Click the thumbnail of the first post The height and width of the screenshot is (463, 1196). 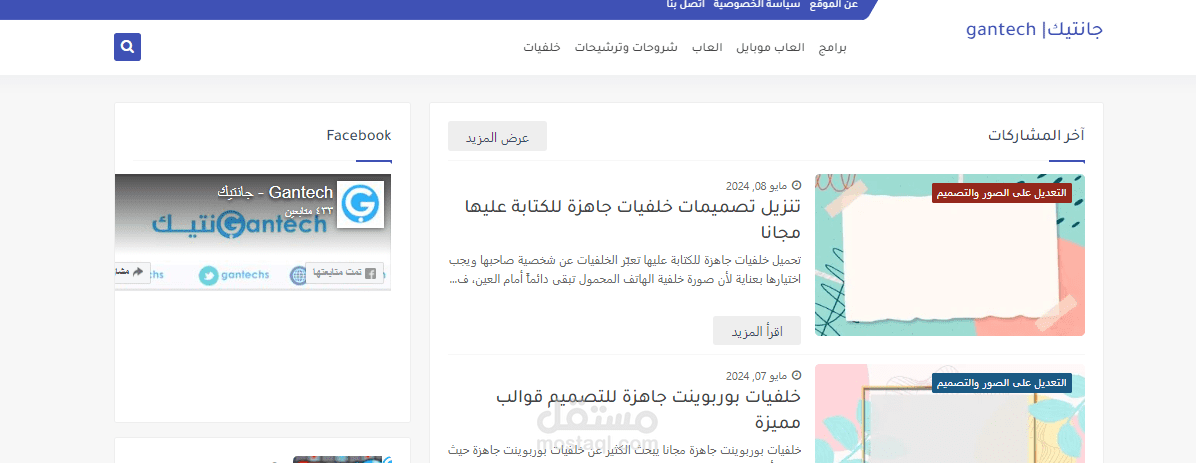[950, 255]
